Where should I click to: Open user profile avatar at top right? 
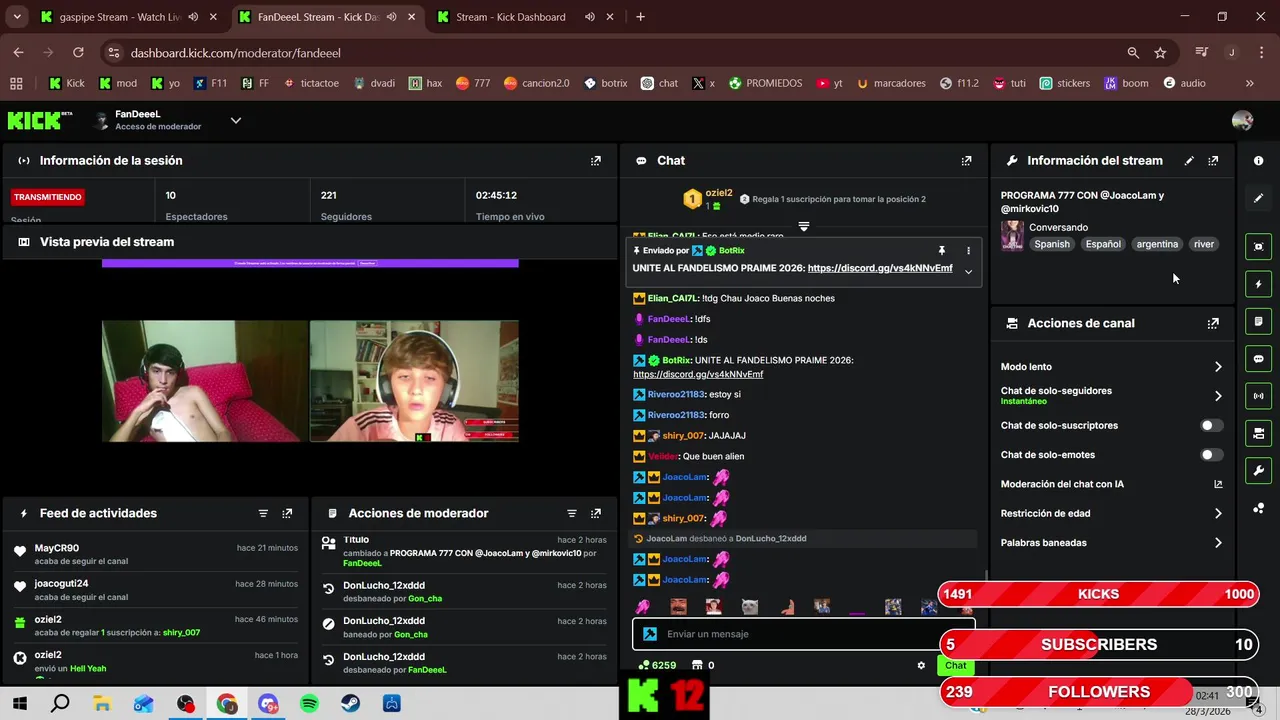click(1242, 121)
